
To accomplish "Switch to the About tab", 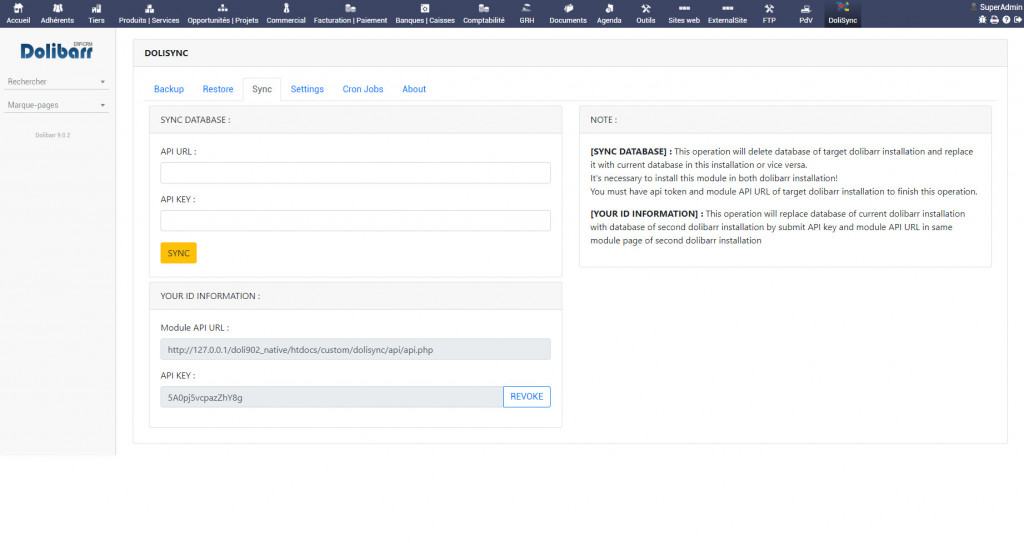I will pyautogui.click(x=414, y=89).
